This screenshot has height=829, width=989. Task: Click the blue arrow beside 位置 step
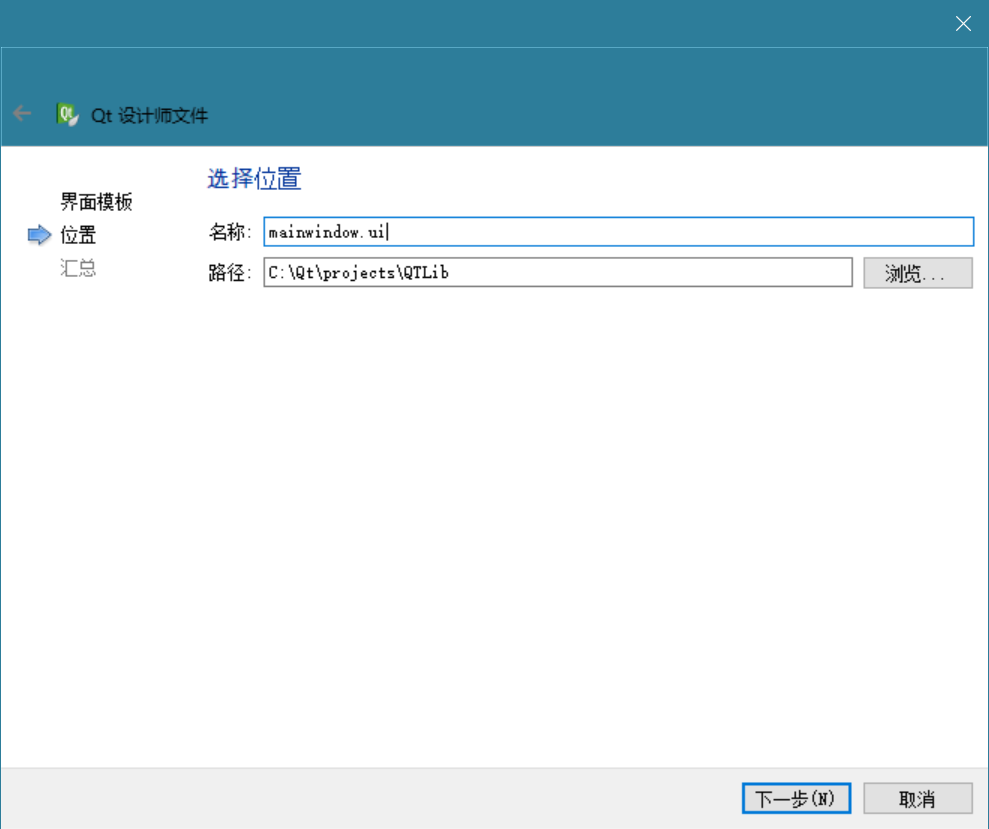[x=39, y=236]
